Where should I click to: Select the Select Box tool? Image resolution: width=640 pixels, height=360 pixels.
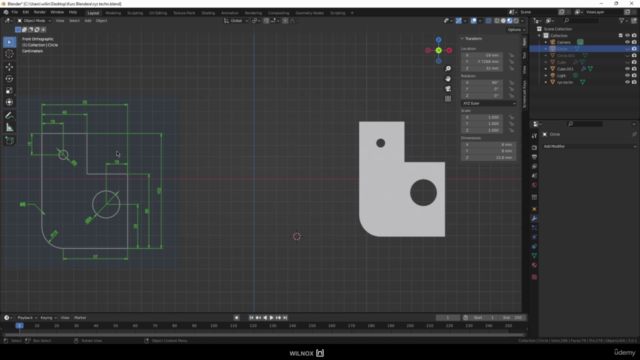click(9, 42)
